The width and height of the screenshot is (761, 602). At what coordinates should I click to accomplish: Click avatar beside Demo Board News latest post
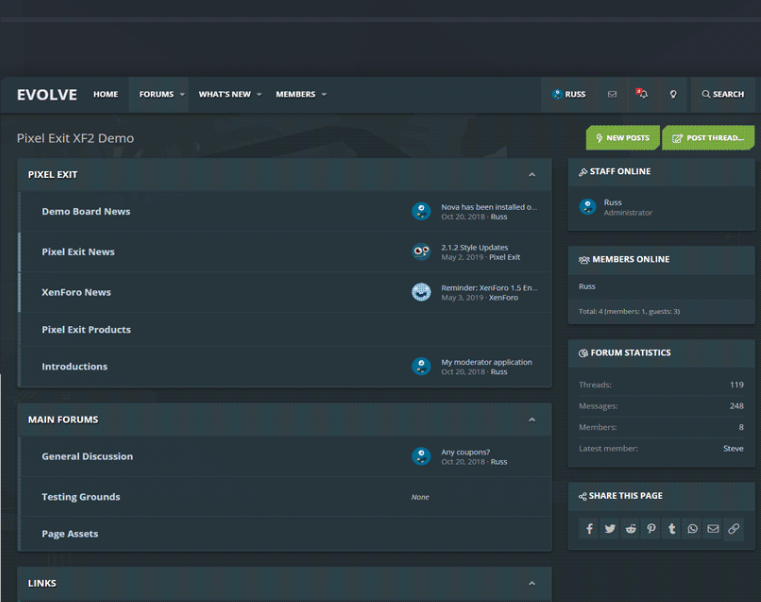421,212
